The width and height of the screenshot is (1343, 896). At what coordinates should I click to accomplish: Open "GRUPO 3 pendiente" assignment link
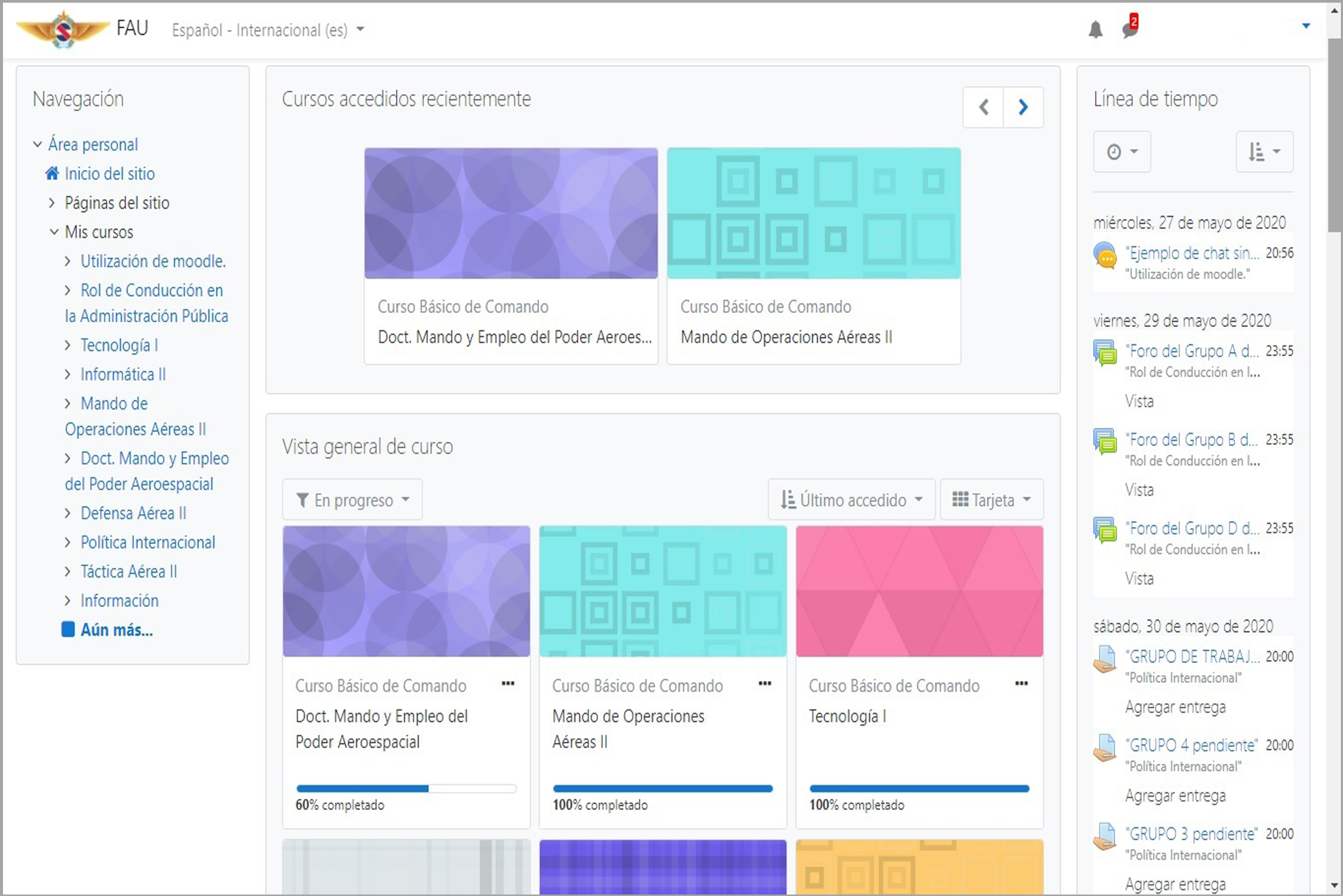[1191, 834]
